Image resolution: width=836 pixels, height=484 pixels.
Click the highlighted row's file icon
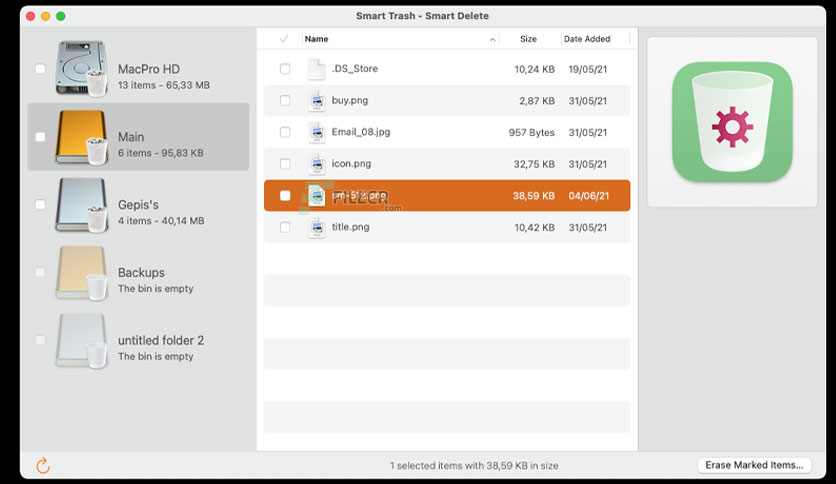point(317,196)
